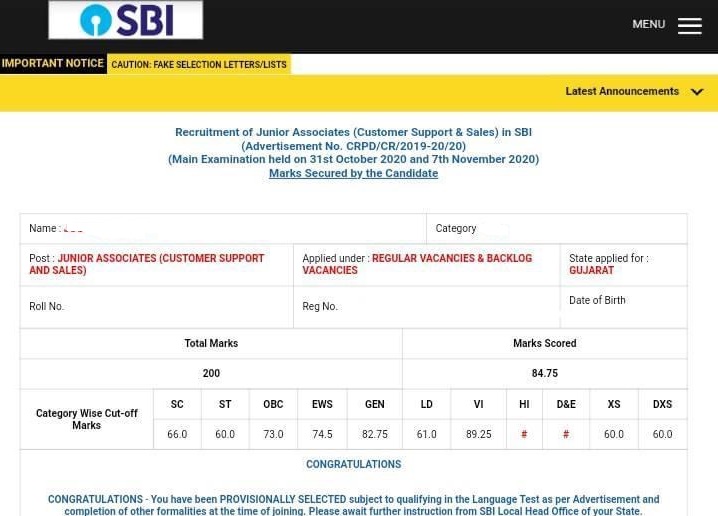
Task: Click the Reg No. cell
Action: (x=427, y=307)
